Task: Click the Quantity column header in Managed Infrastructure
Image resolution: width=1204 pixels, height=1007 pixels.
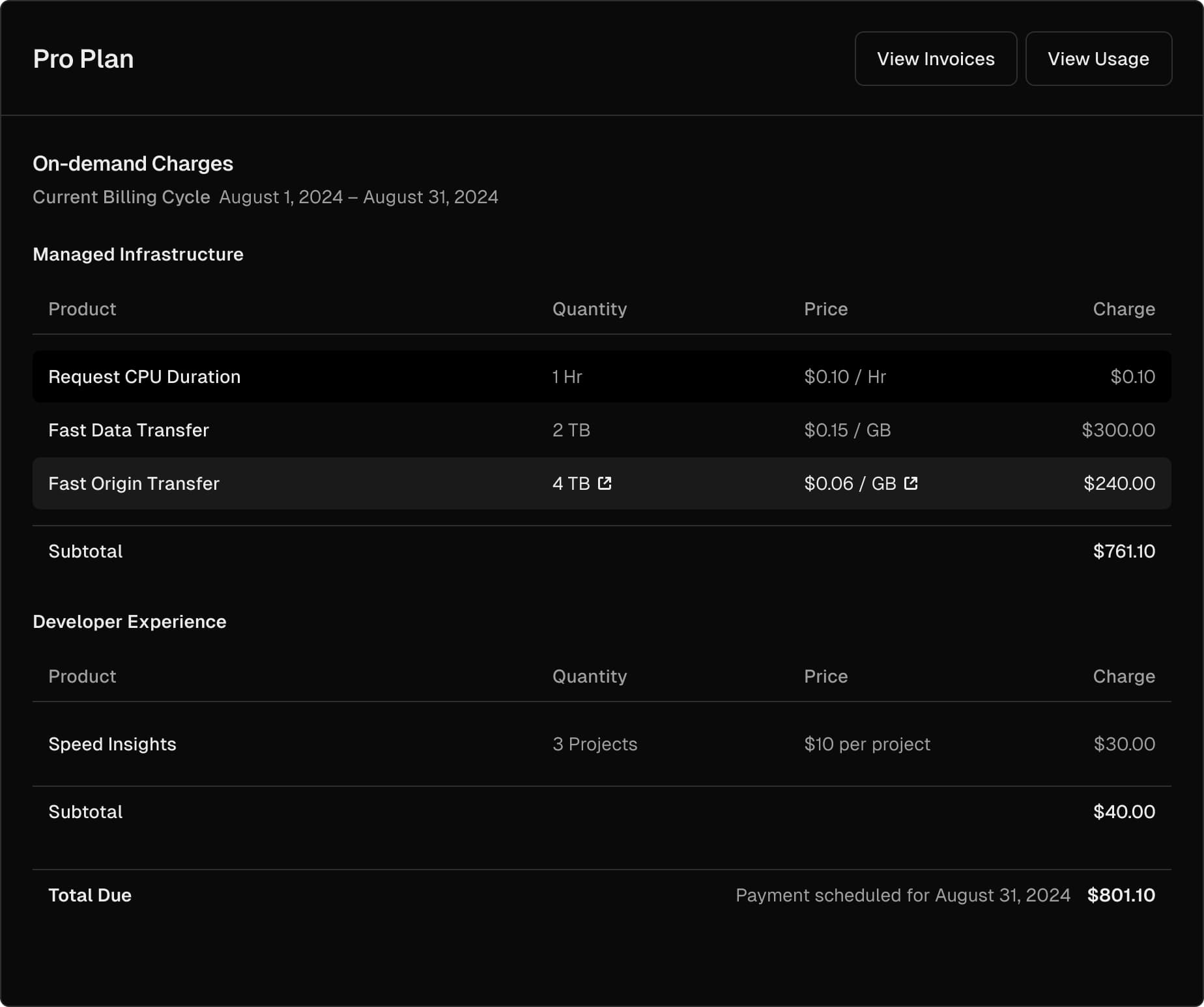Action: coord(589,309)
